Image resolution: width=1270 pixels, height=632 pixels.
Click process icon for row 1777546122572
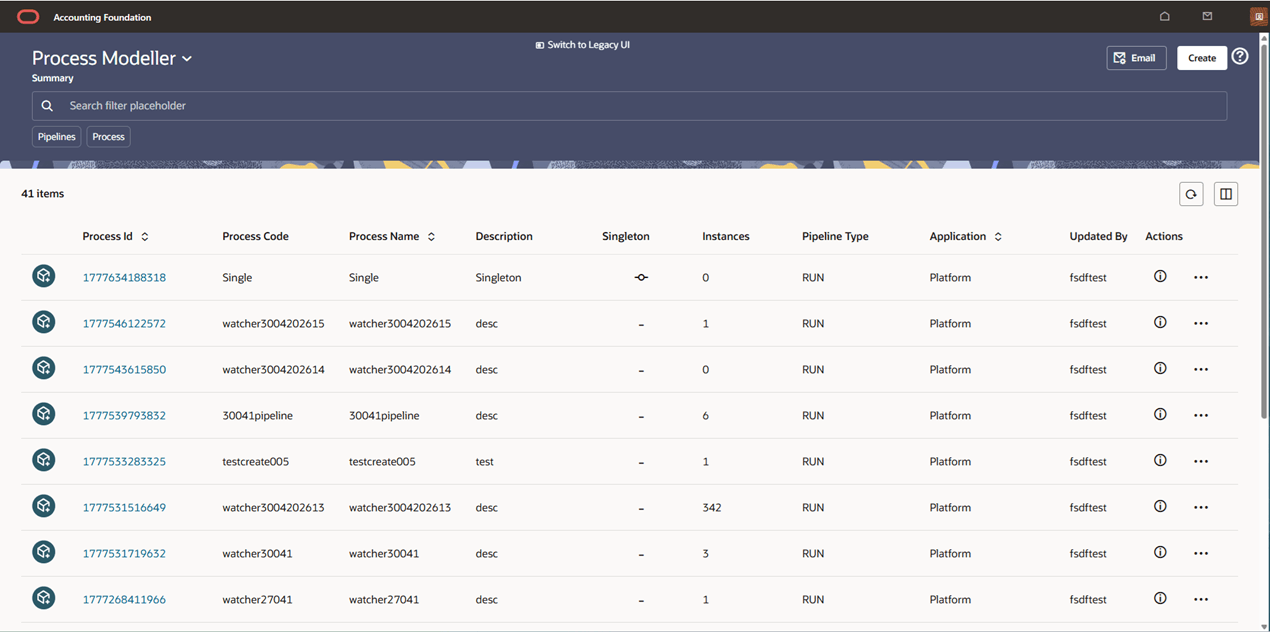[x=44, y=322]
